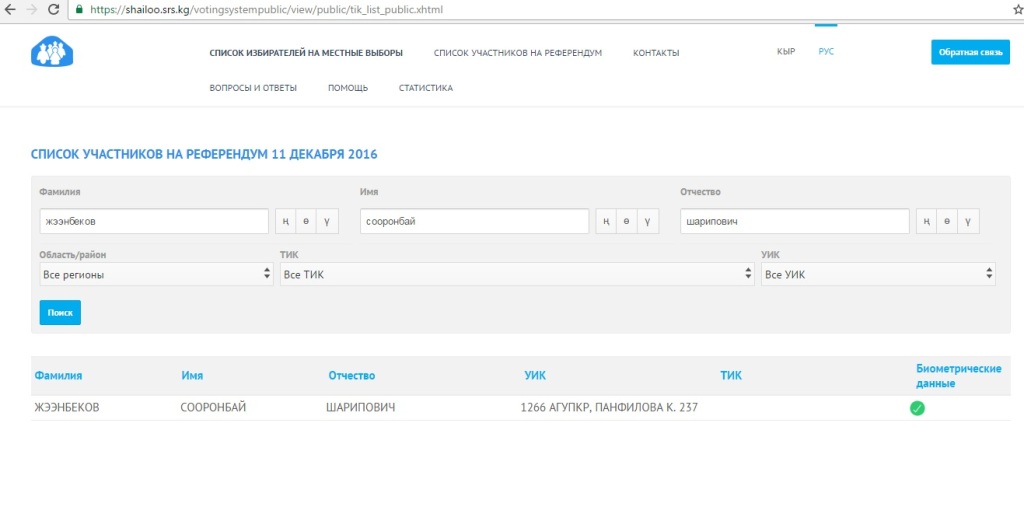Click the Обратная связь button
The image size is (1024, 514).
tap(970, 52)
